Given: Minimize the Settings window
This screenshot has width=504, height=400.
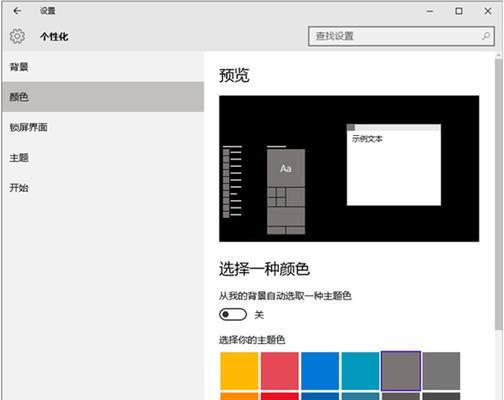Looking at the screenshot, I should pyautogui.click(x=430, y=11).
